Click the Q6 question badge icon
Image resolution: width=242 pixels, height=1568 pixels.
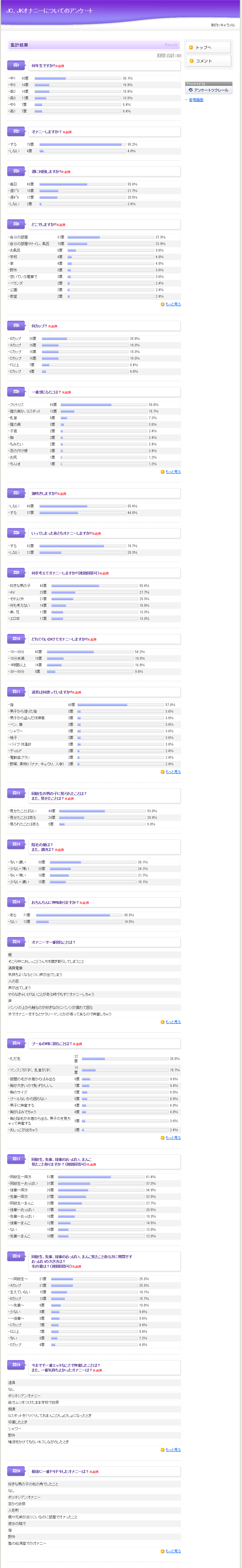point(16,391)
